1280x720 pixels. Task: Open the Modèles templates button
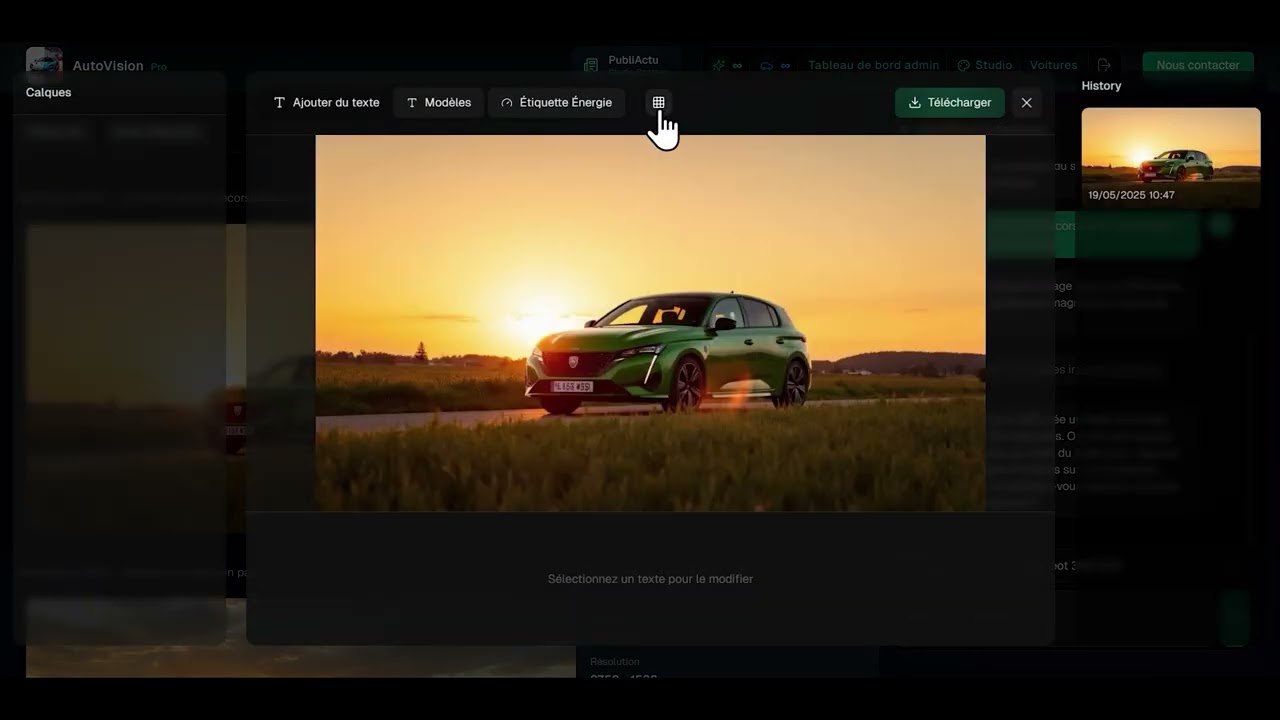pyautogui.click(x=438, y=102)
